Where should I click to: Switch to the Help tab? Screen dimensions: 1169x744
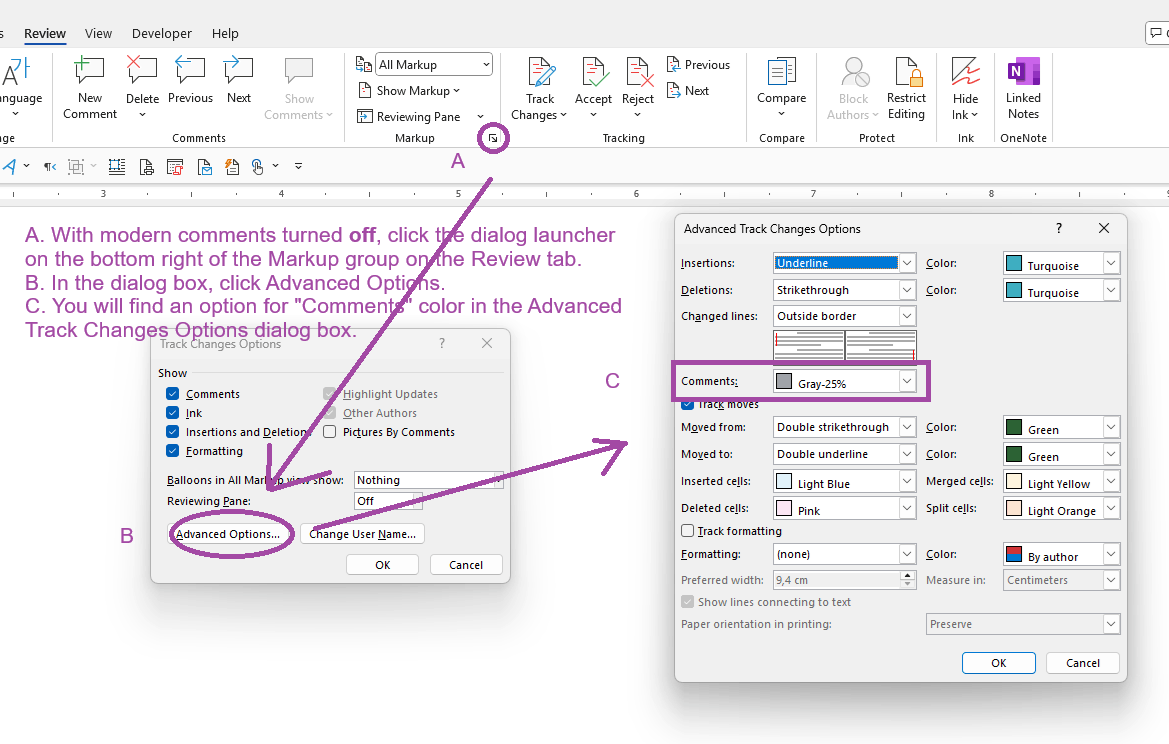click(225, 34)
